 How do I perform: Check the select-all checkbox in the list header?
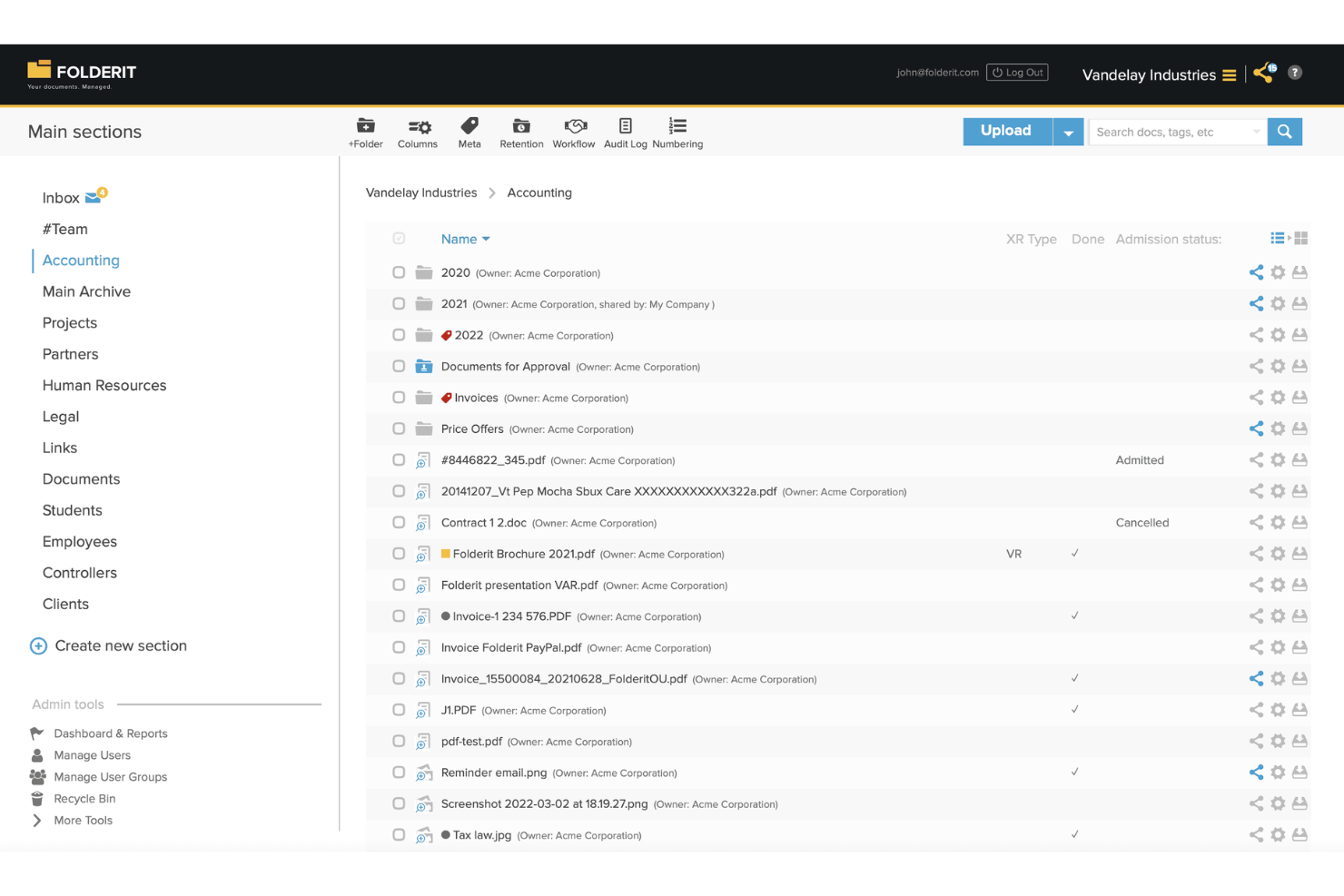(399, 238)
